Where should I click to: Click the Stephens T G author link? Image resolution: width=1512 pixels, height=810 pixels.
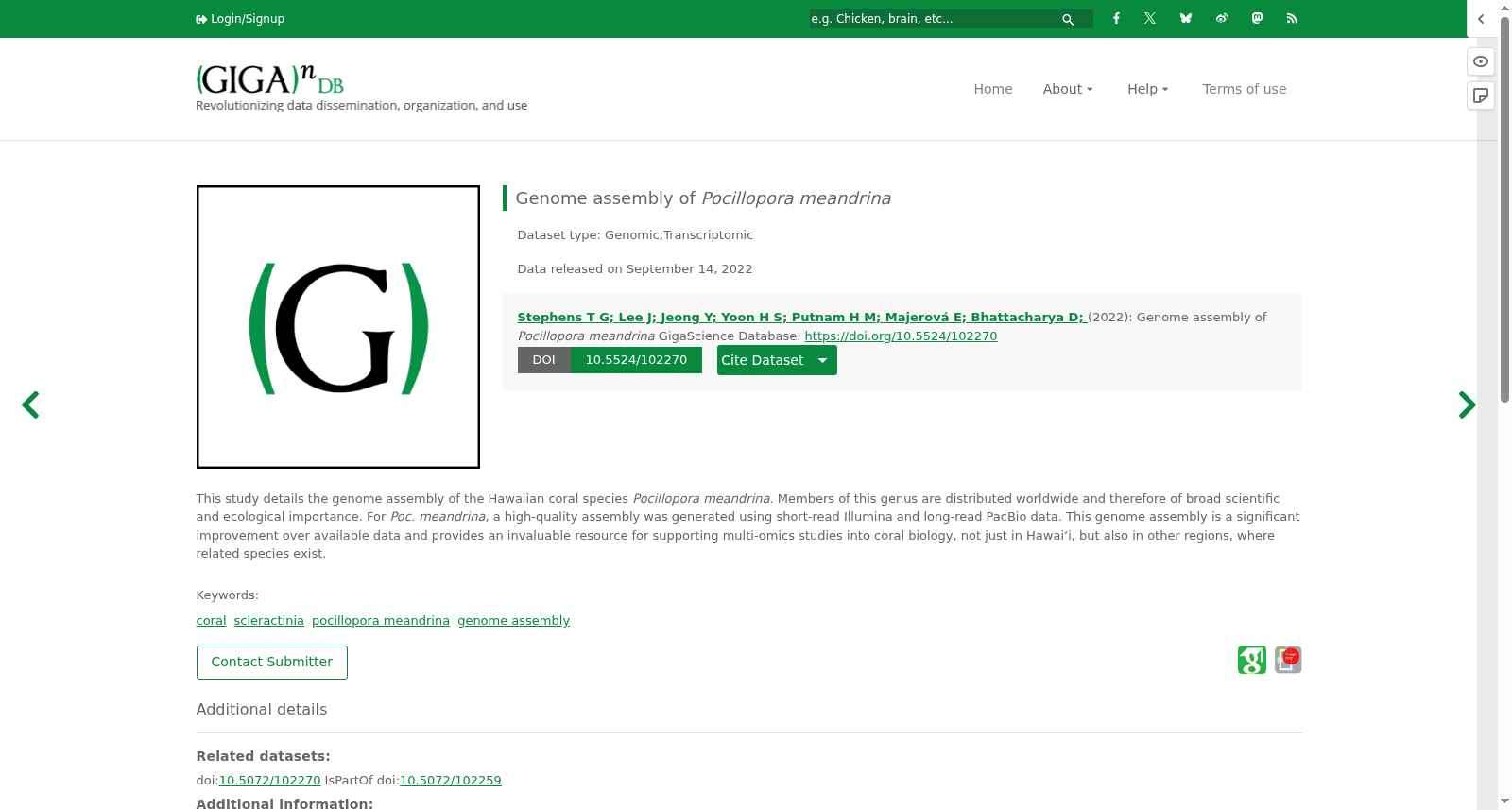[x=565, y=318]
